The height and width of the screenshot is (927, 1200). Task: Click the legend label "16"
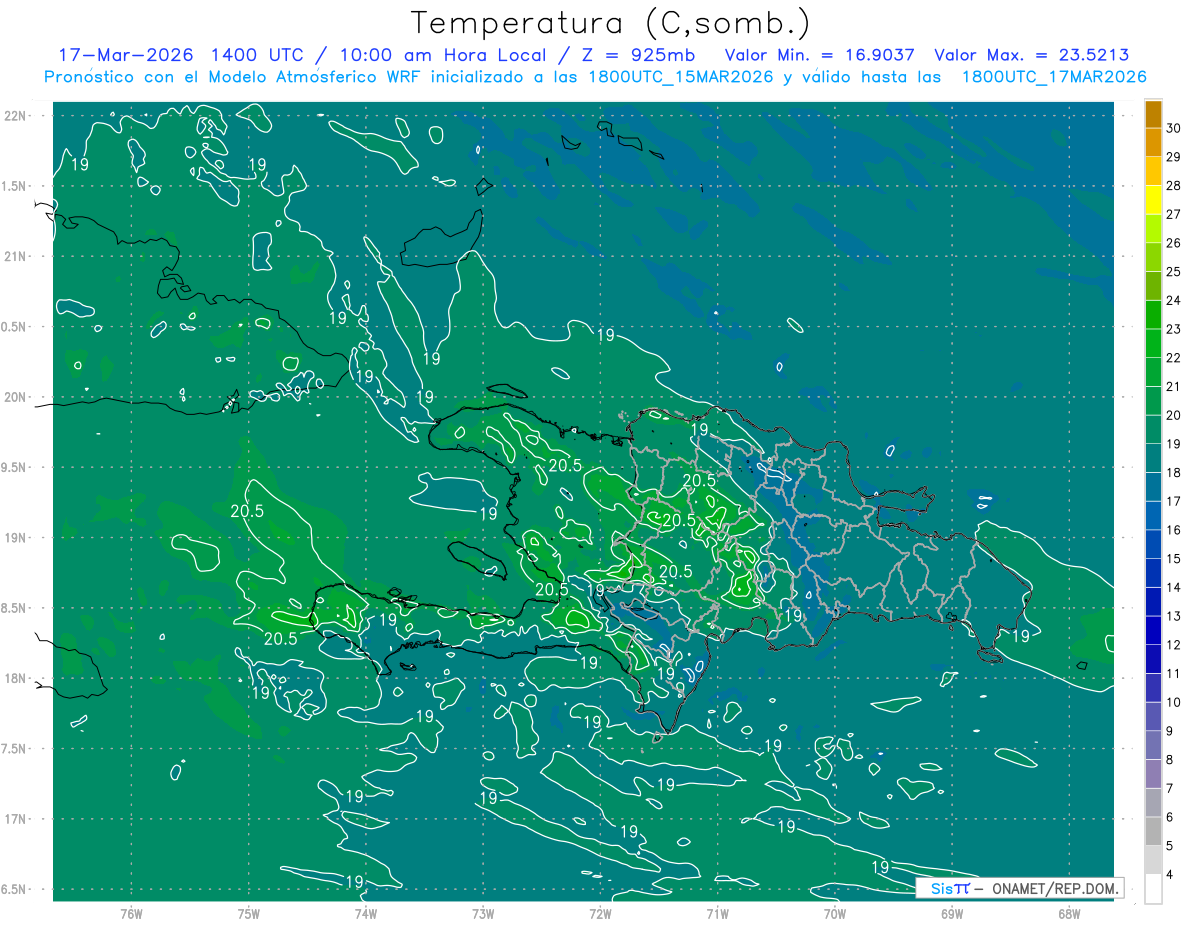coord(1173,530)
